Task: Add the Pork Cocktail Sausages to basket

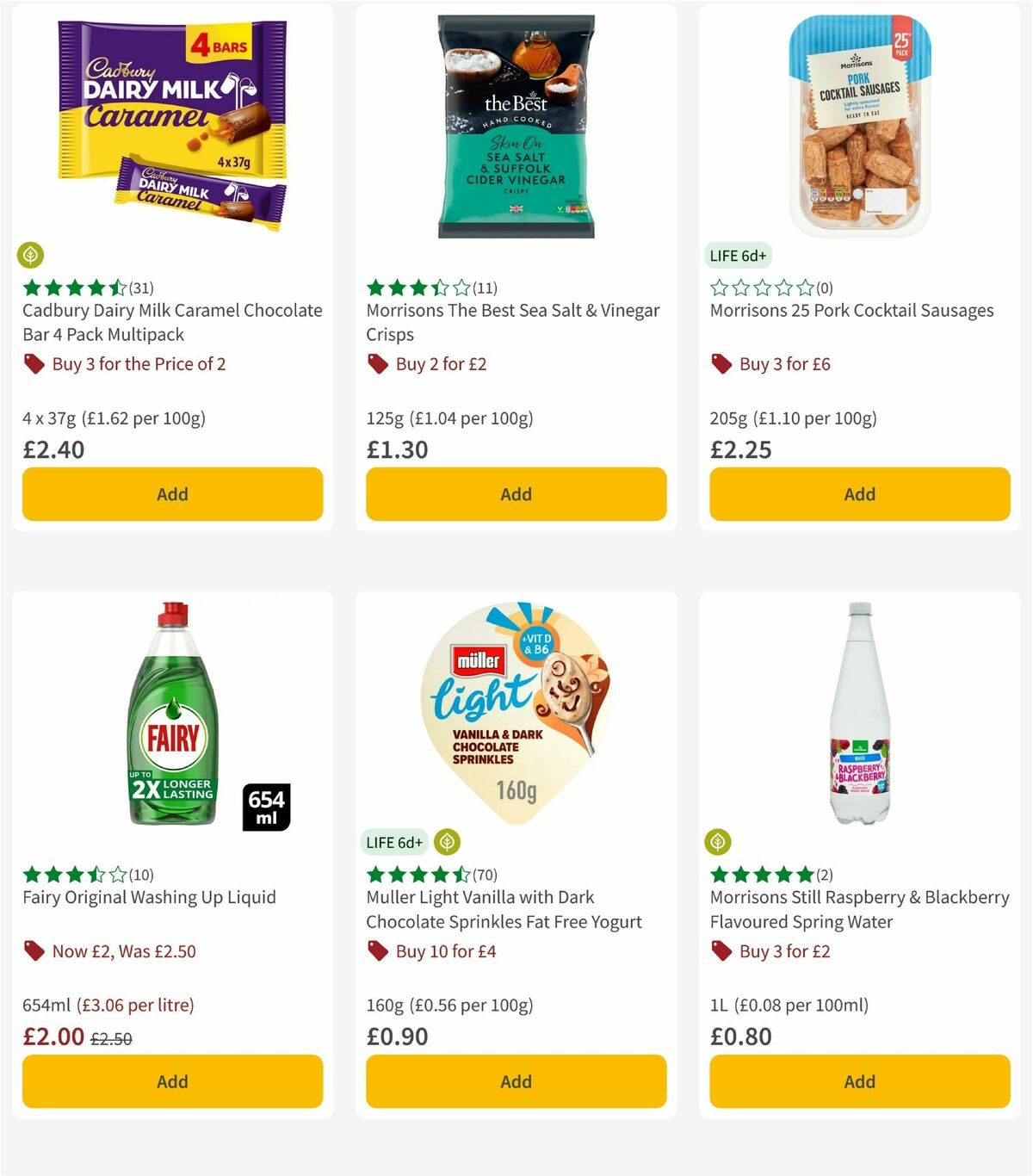Action: [859, 494]
